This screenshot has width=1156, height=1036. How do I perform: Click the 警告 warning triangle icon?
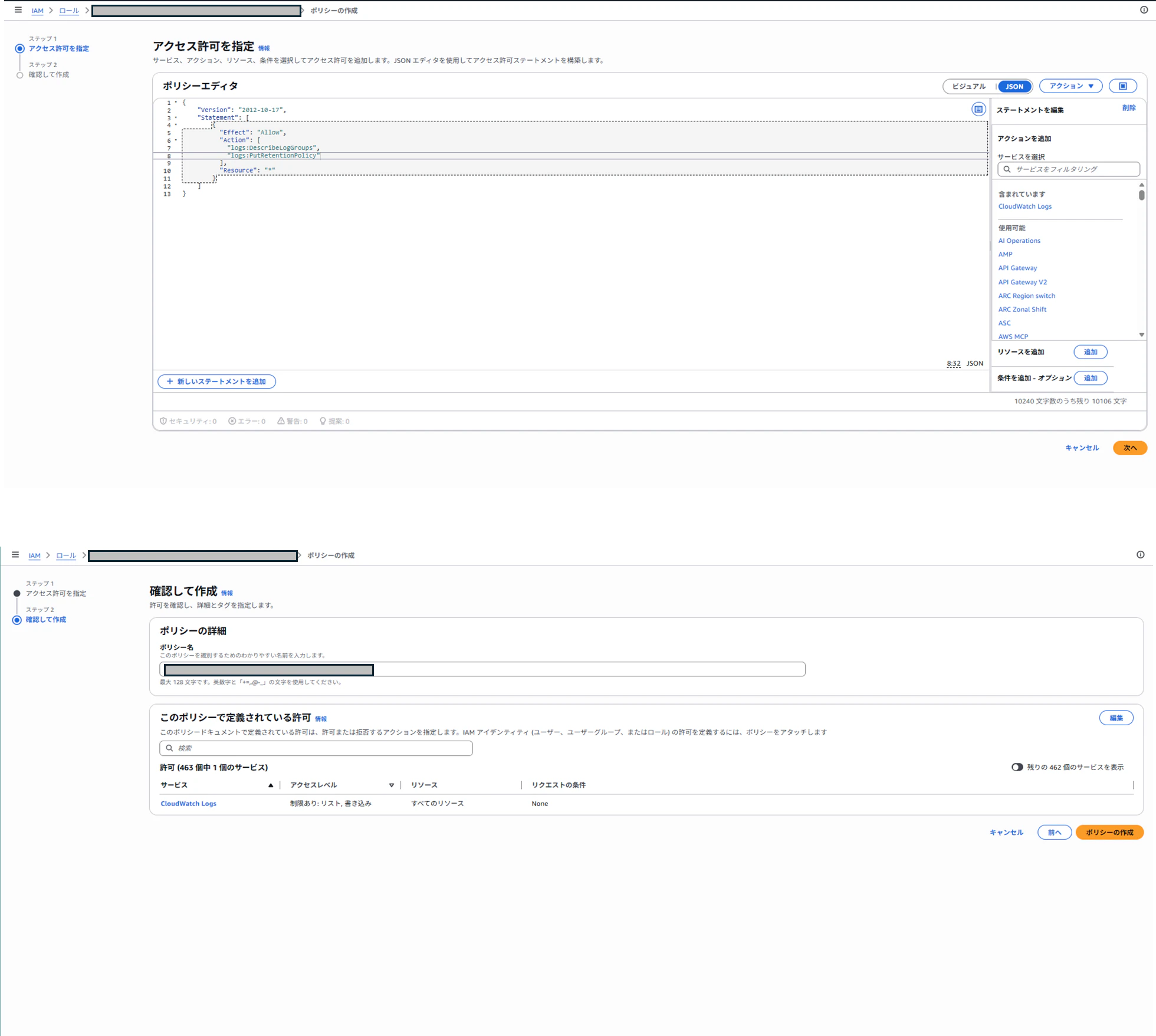281,421
